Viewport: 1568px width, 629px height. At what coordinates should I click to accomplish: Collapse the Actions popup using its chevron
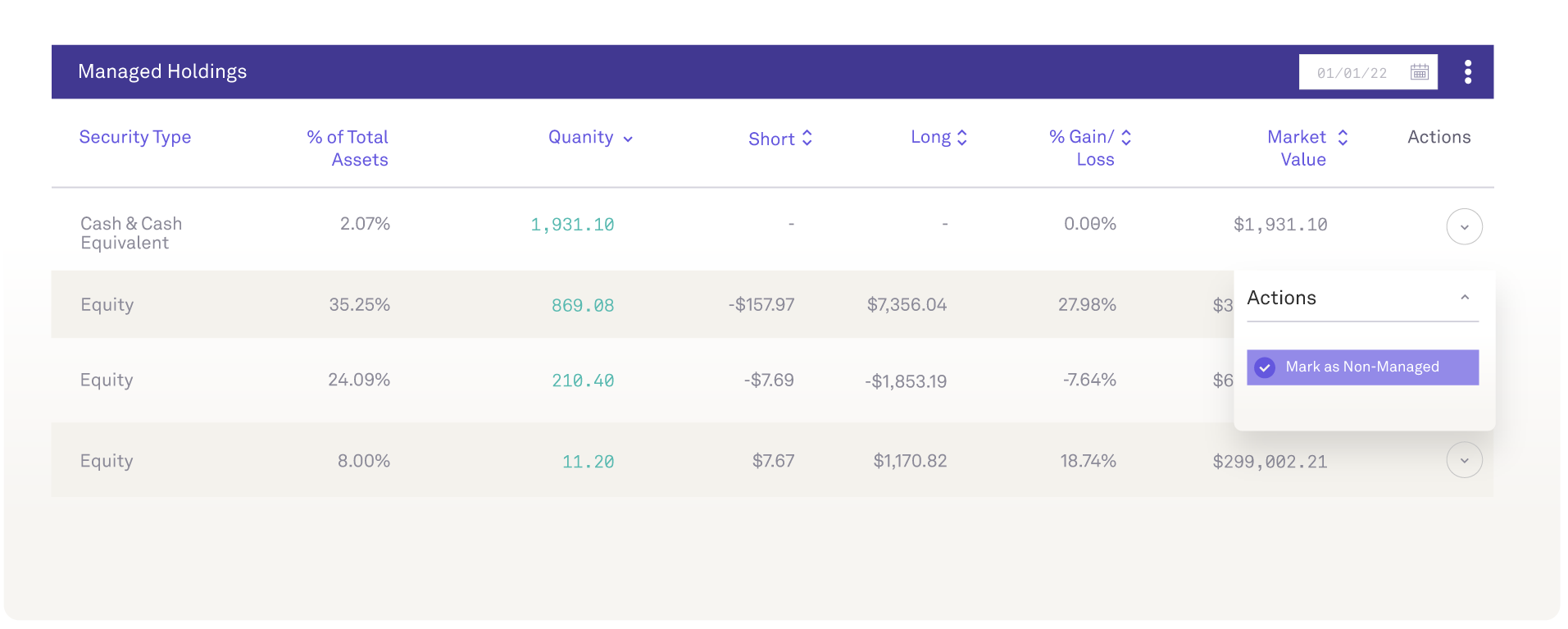click(x=1466, y=297)
